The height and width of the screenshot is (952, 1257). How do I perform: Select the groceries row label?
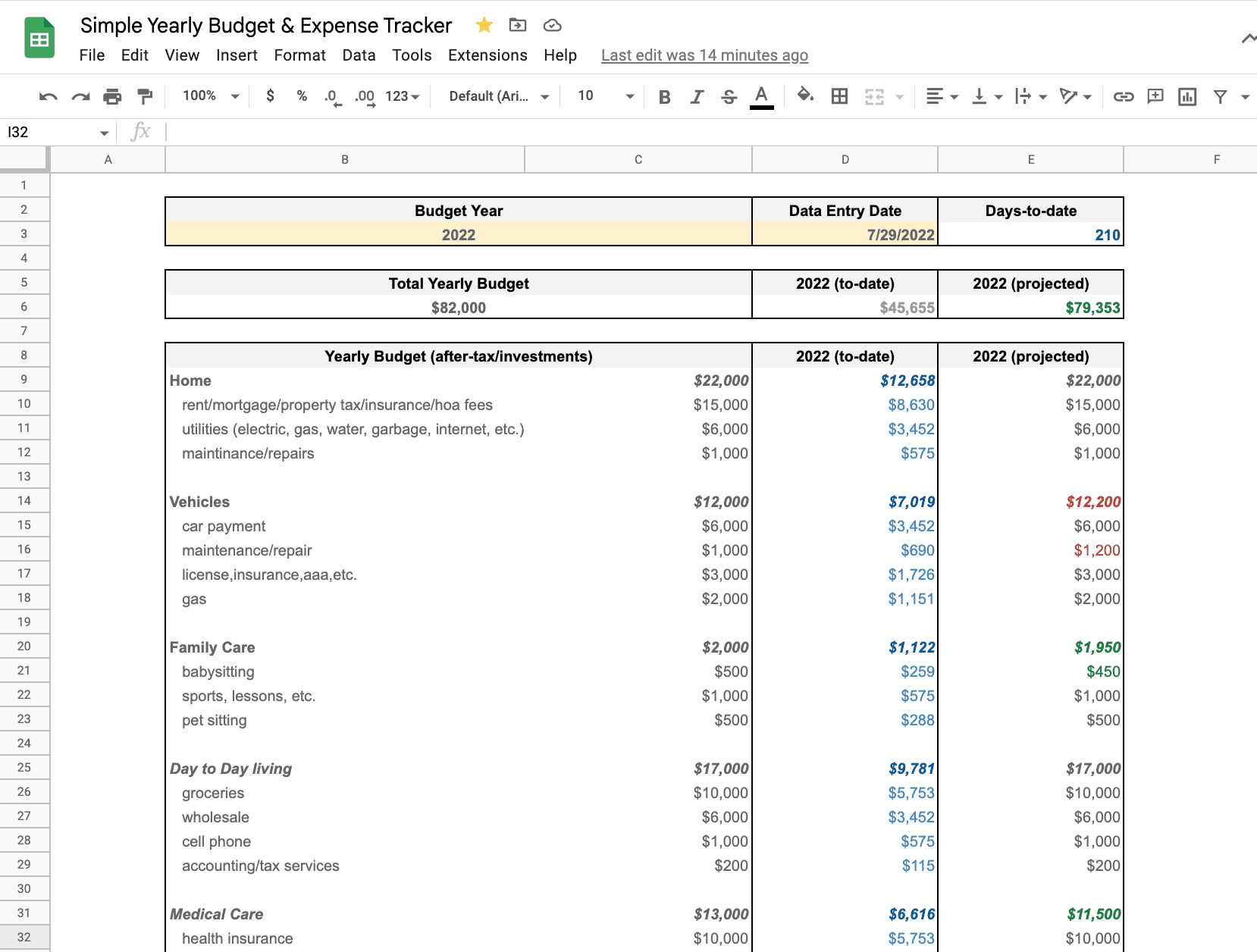tap(213, 793)
